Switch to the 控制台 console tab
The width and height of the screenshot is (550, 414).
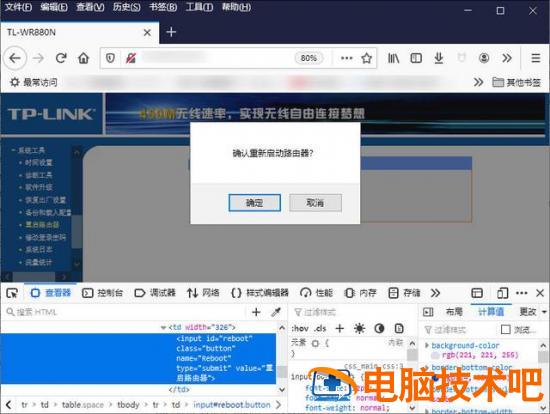coord(102,293)
